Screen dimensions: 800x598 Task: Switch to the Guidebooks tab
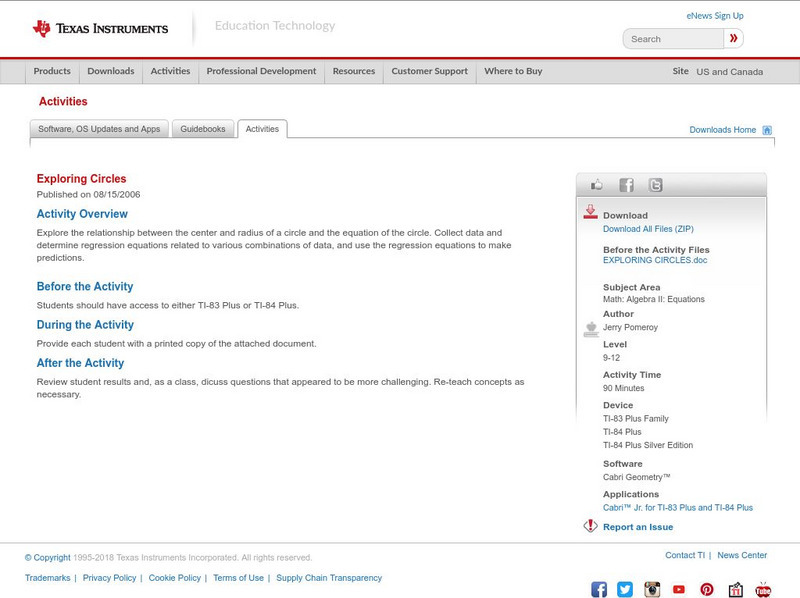point(201,129)
